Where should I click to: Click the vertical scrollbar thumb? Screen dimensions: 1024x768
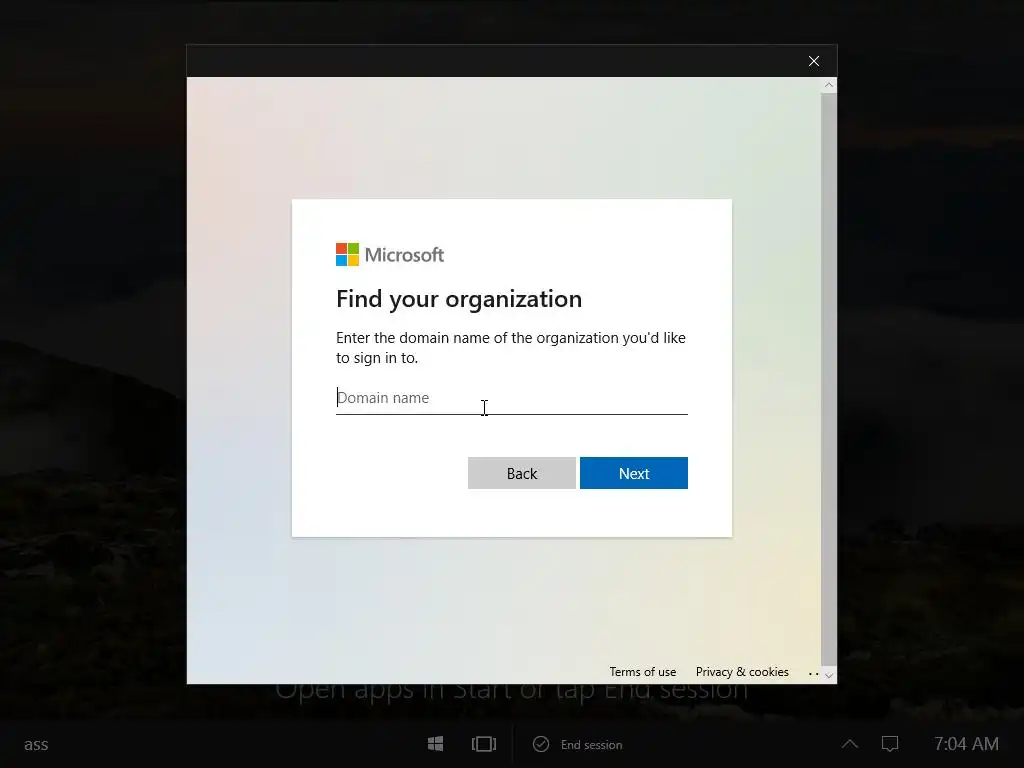click(829, 379)
